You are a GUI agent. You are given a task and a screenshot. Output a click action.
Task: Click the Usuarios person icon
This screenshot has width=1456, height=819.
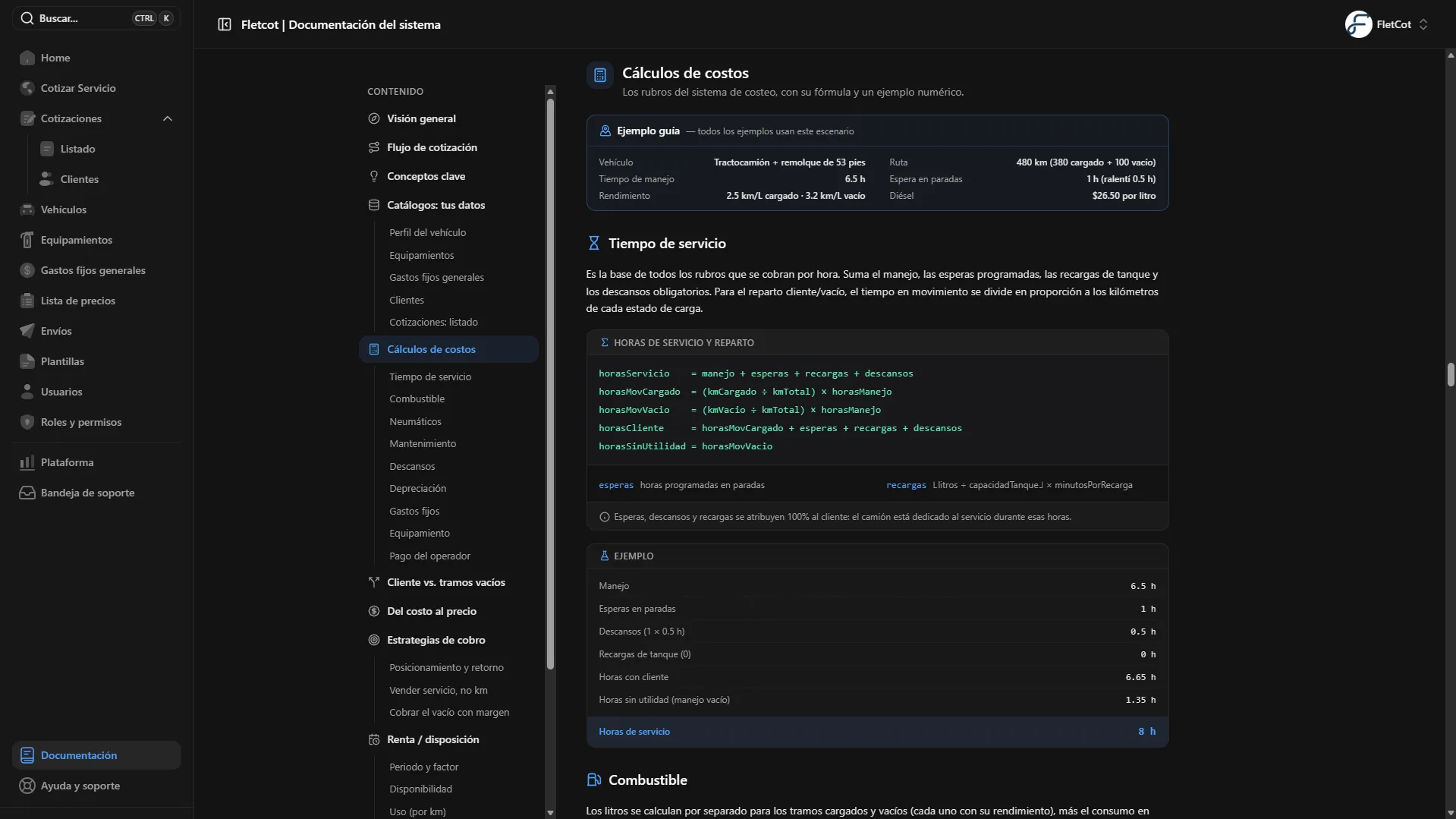(27, 392)
